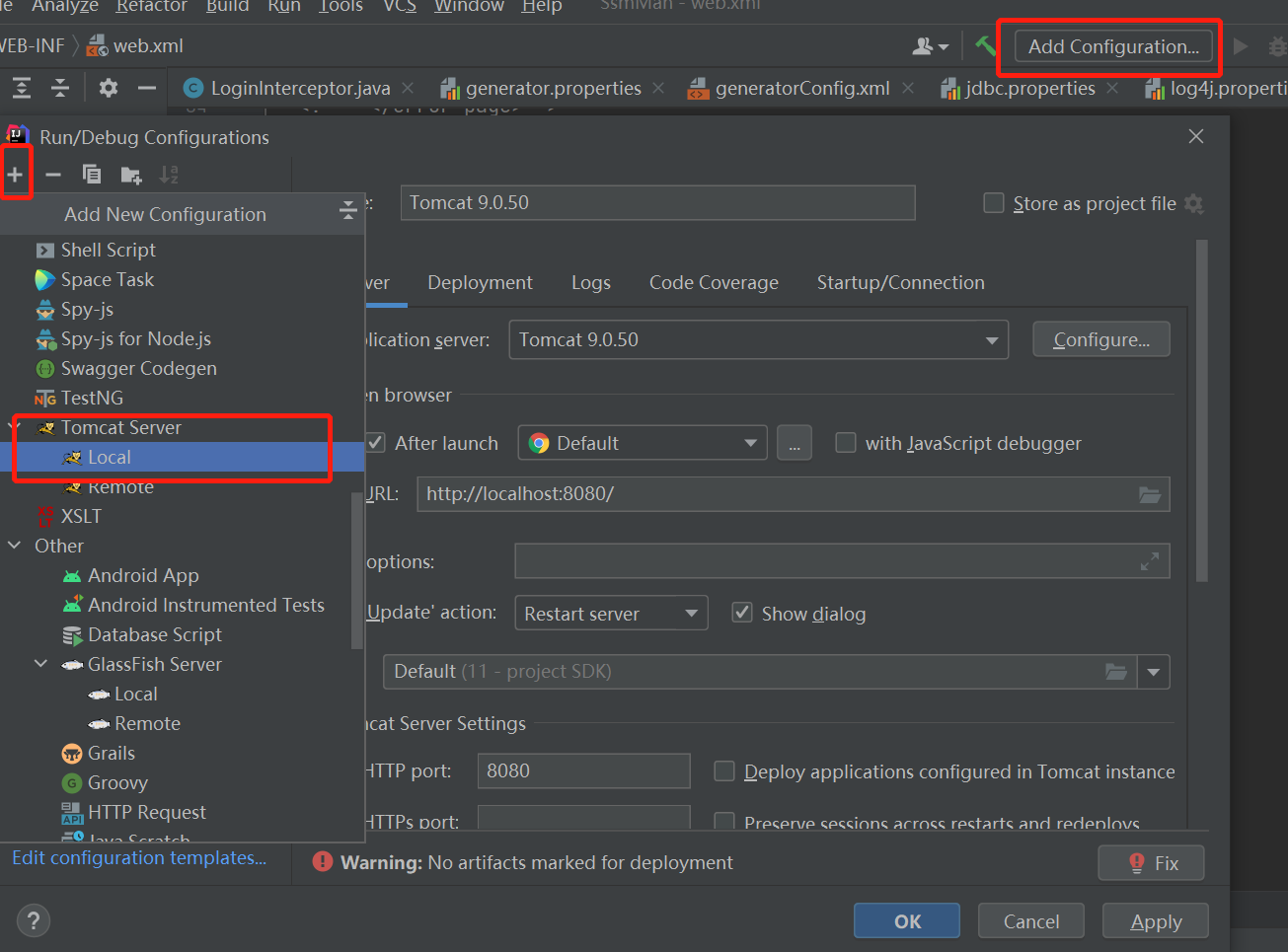The height and width of the screenshot is (952, 1288).
Task: Toggle Store as project file checkbox
Action: 994,203
